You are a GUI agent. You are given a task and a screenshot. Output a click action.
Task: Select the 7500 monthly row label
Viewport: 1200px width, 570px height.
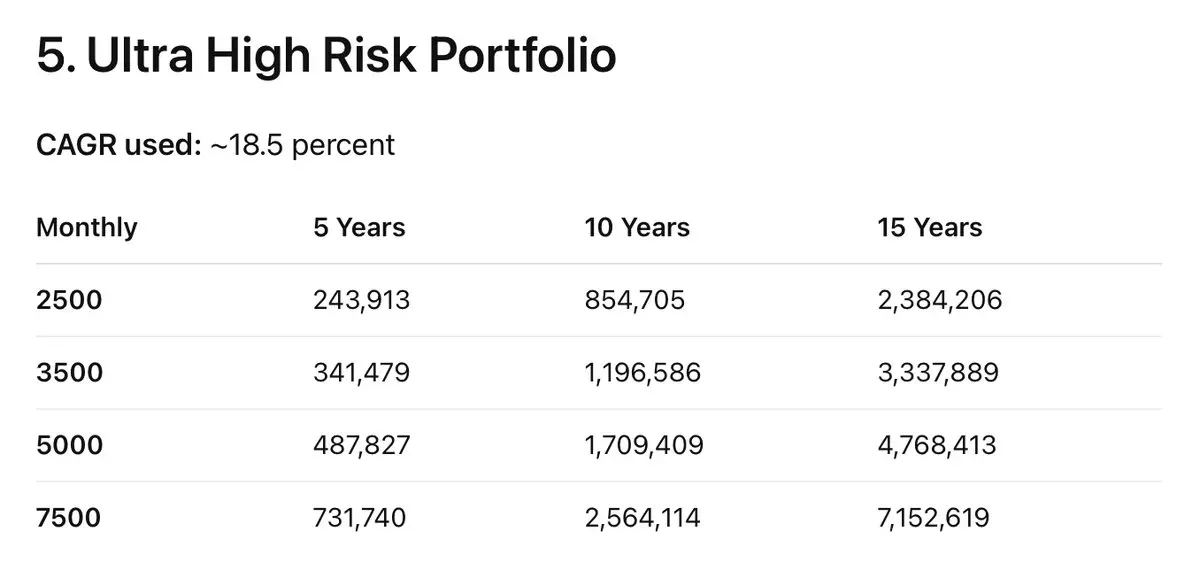click(69, 518)
